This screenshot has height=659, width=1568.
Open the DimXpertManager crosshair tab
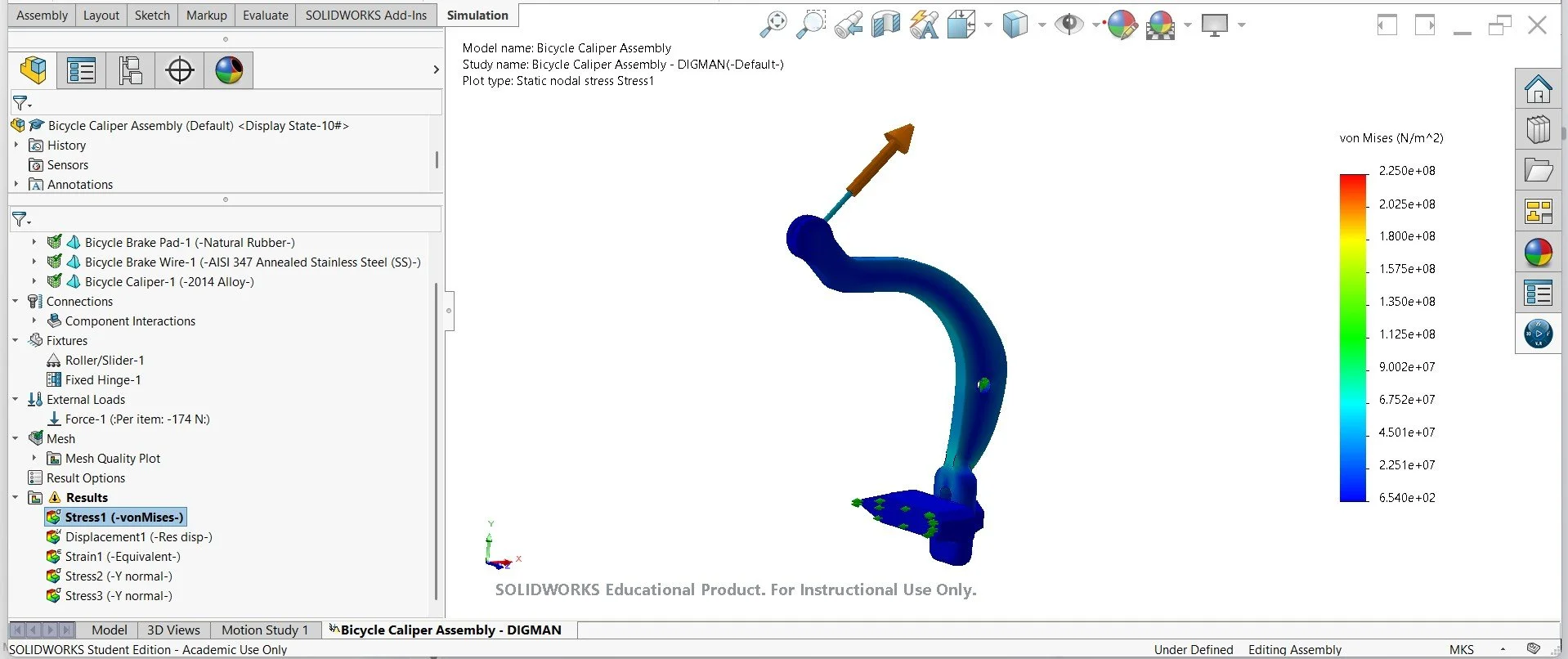coord(180,70)
